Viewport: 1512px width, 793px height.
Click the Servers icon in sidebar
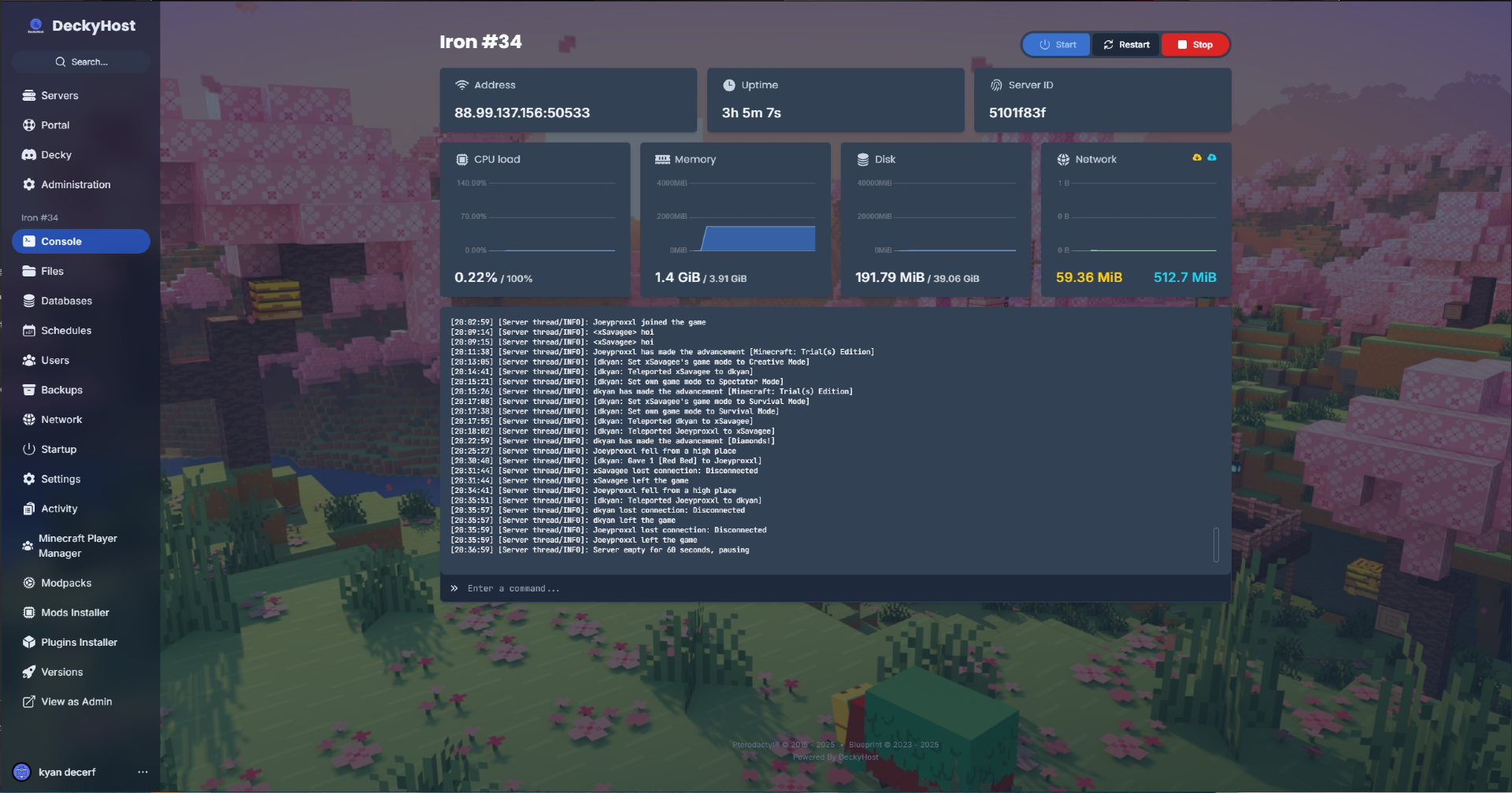click(x=29, y=95)
